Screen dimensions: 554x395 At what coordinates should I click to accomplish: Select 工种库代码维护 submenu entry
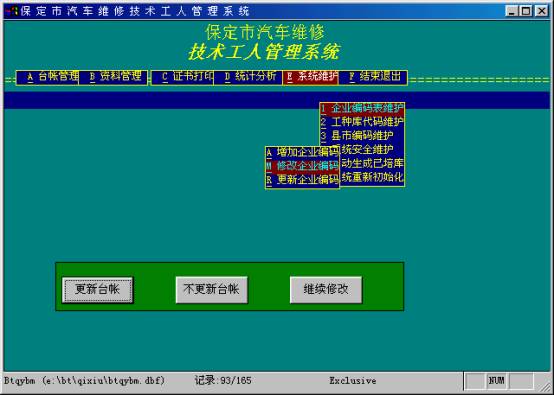coord(362,122)
